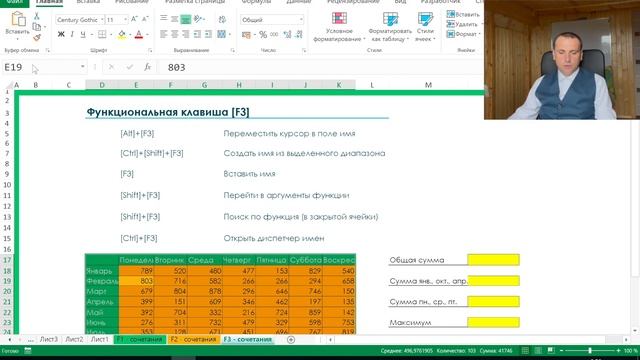Click the zoom slider in status bar
Screen dimensions: 640x360
pyautogui.click(x=590, y=351)
